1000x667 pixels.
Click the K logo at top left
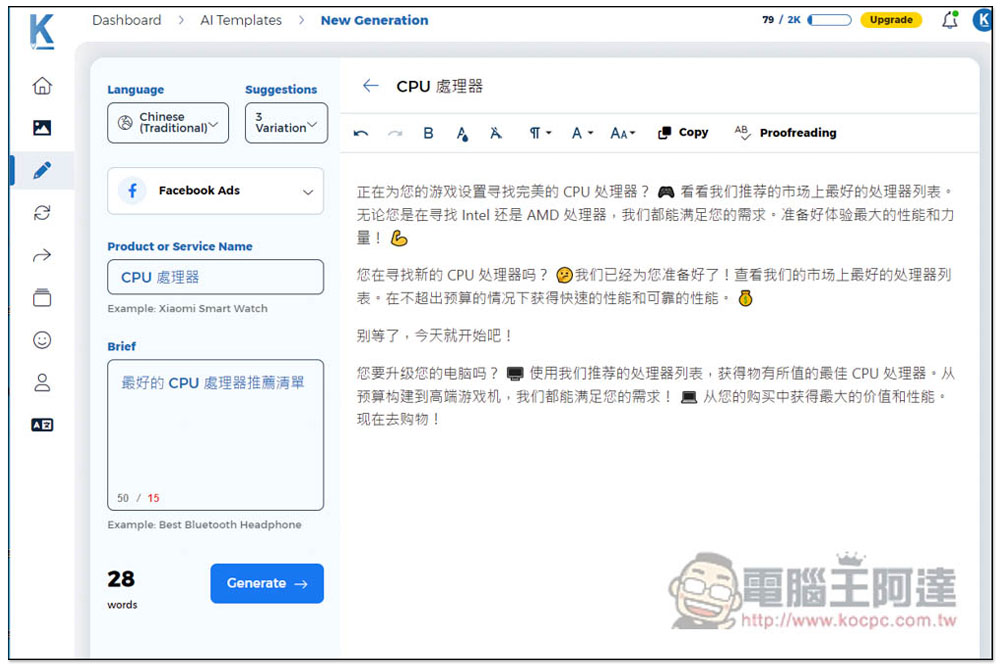click(x=41, y=31)
